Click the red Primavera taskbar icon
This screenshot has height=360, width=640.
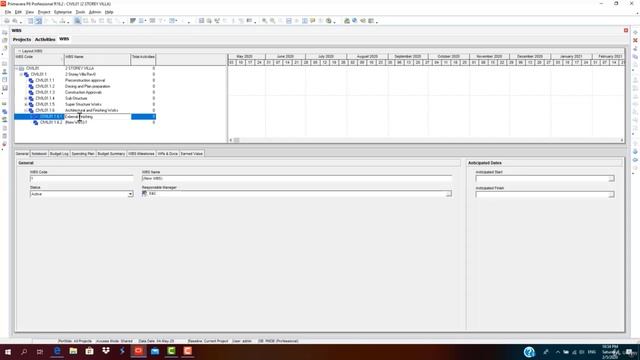tap(138, 351)
